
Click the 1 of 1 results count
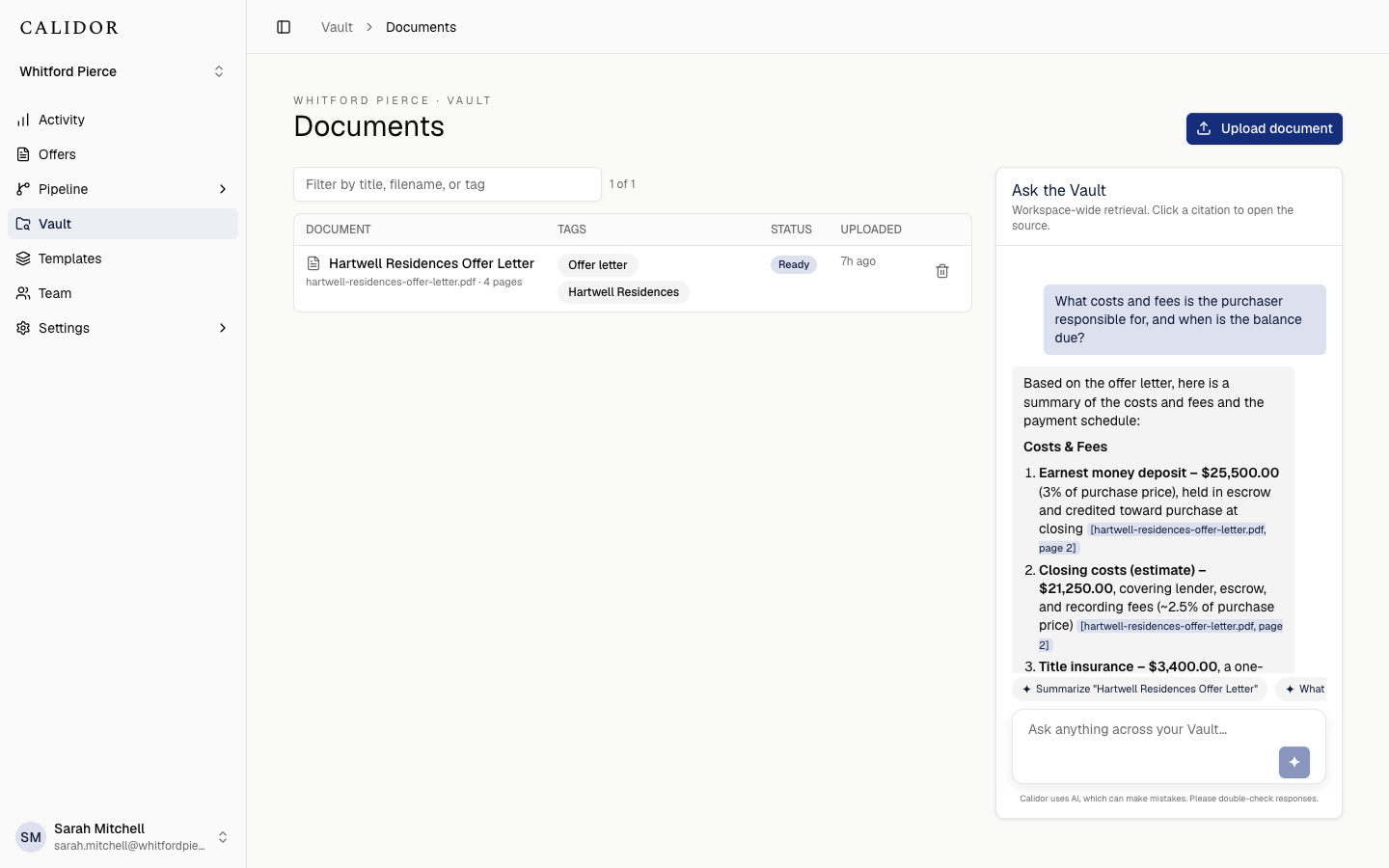622,184
